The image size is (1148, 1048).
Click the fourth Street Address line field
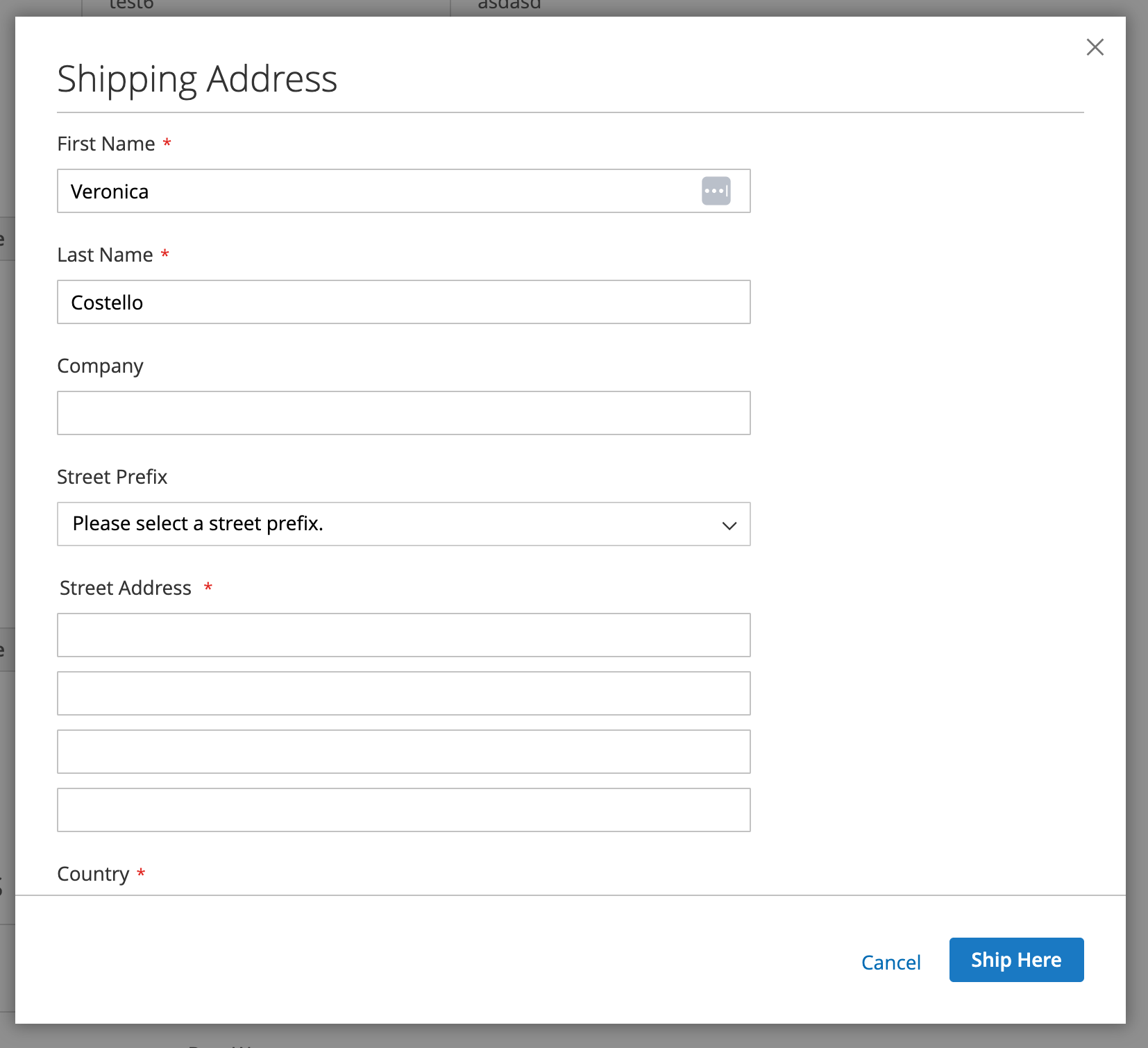403,810
